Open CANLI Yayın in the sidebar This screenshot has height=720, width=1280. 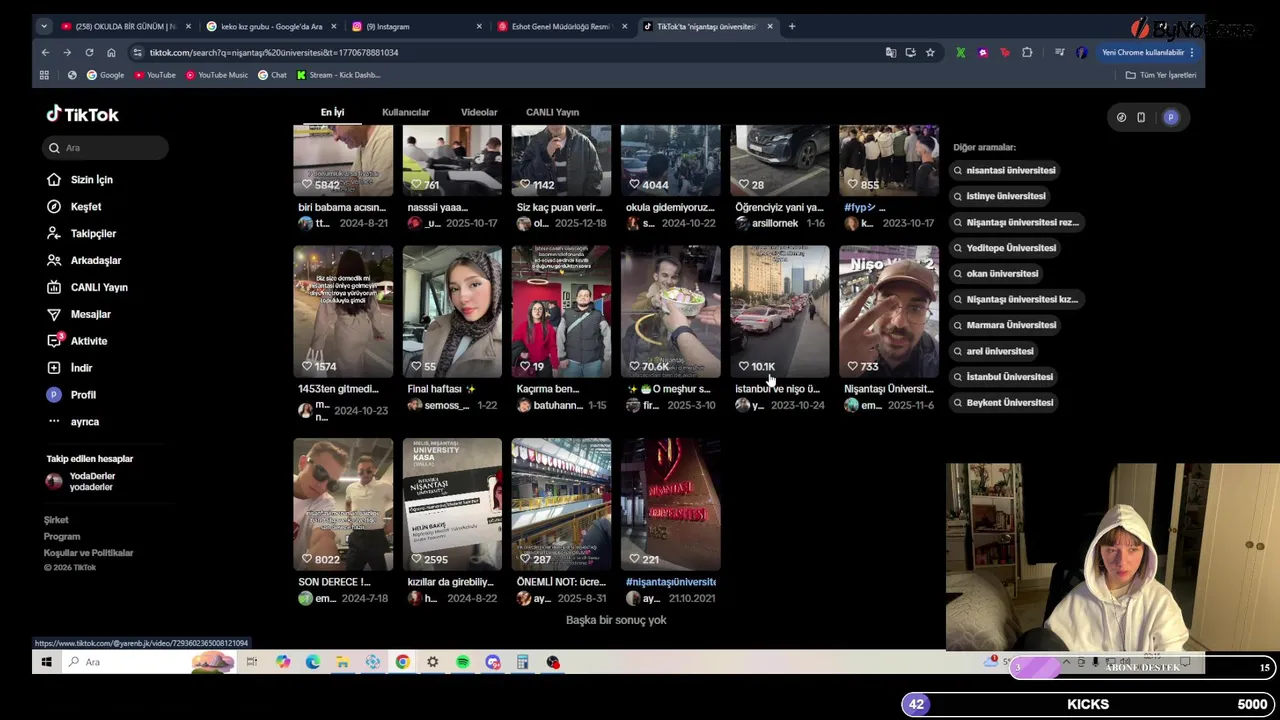click(87, 288)
